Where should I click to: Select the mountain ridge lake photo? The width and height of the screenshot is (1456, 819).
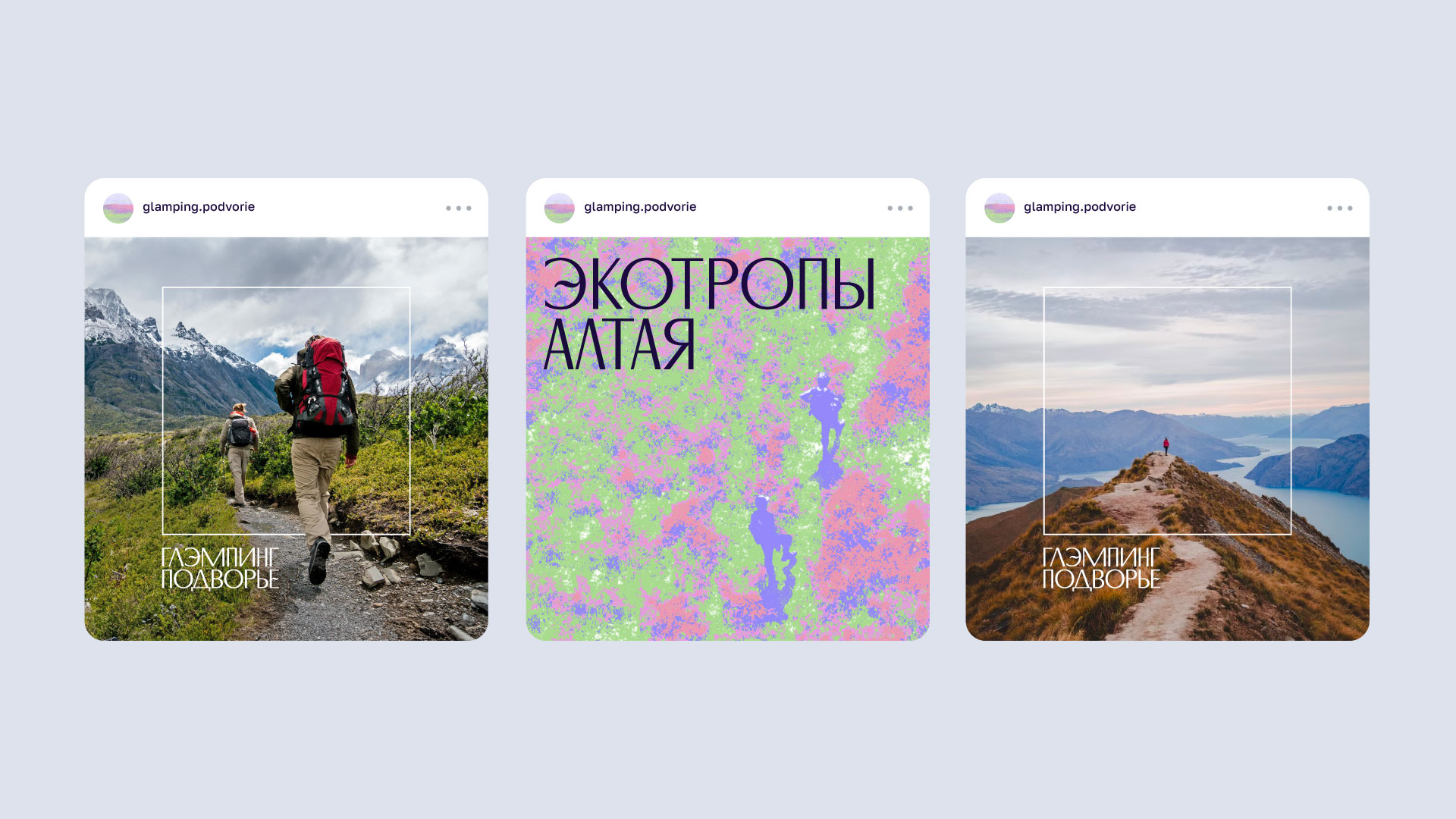[1168, 439]
